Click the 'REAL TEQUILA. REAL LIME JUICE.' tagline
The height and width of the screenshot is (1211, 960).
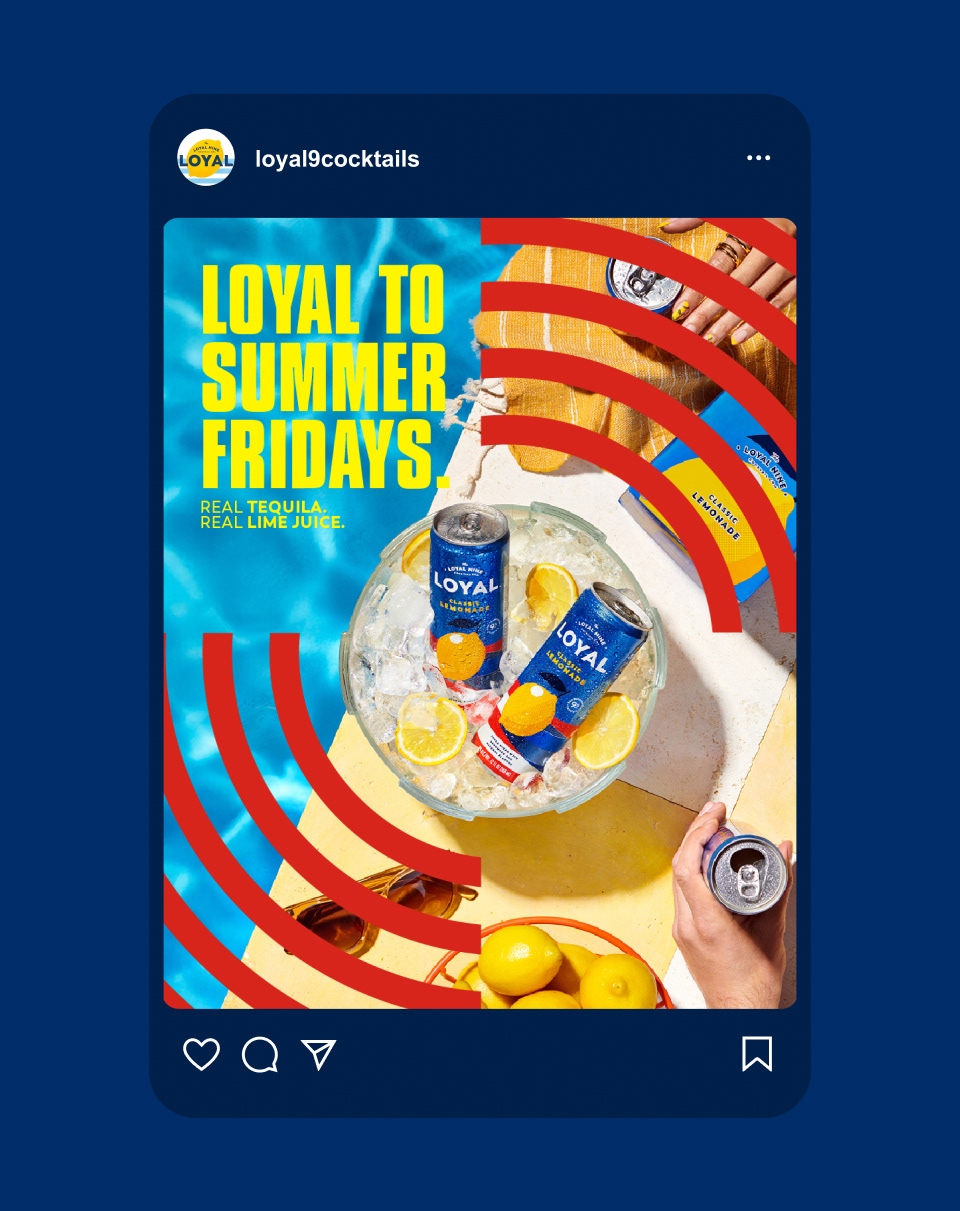point(272,514)
